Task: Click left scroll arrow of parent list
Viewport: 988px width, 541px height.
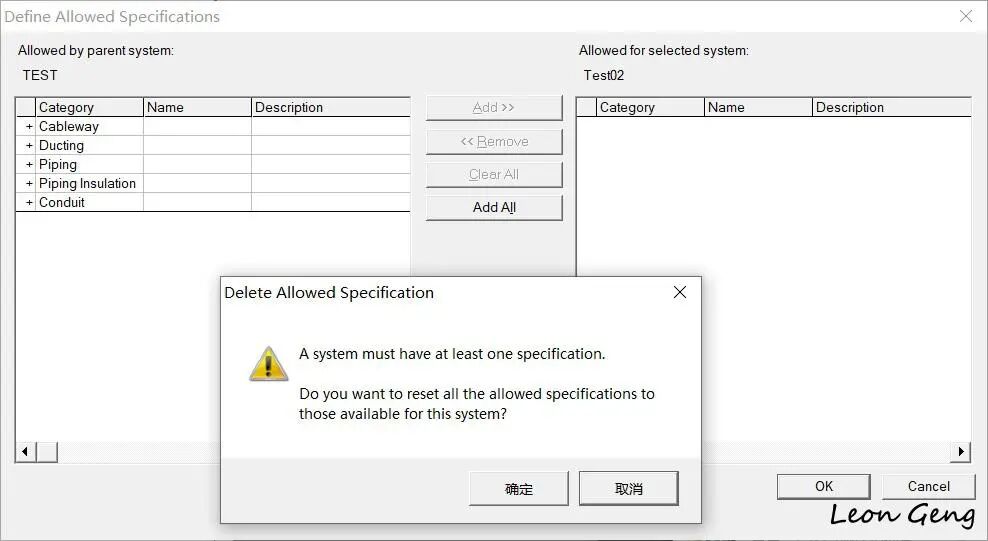Action: (25, 452)
